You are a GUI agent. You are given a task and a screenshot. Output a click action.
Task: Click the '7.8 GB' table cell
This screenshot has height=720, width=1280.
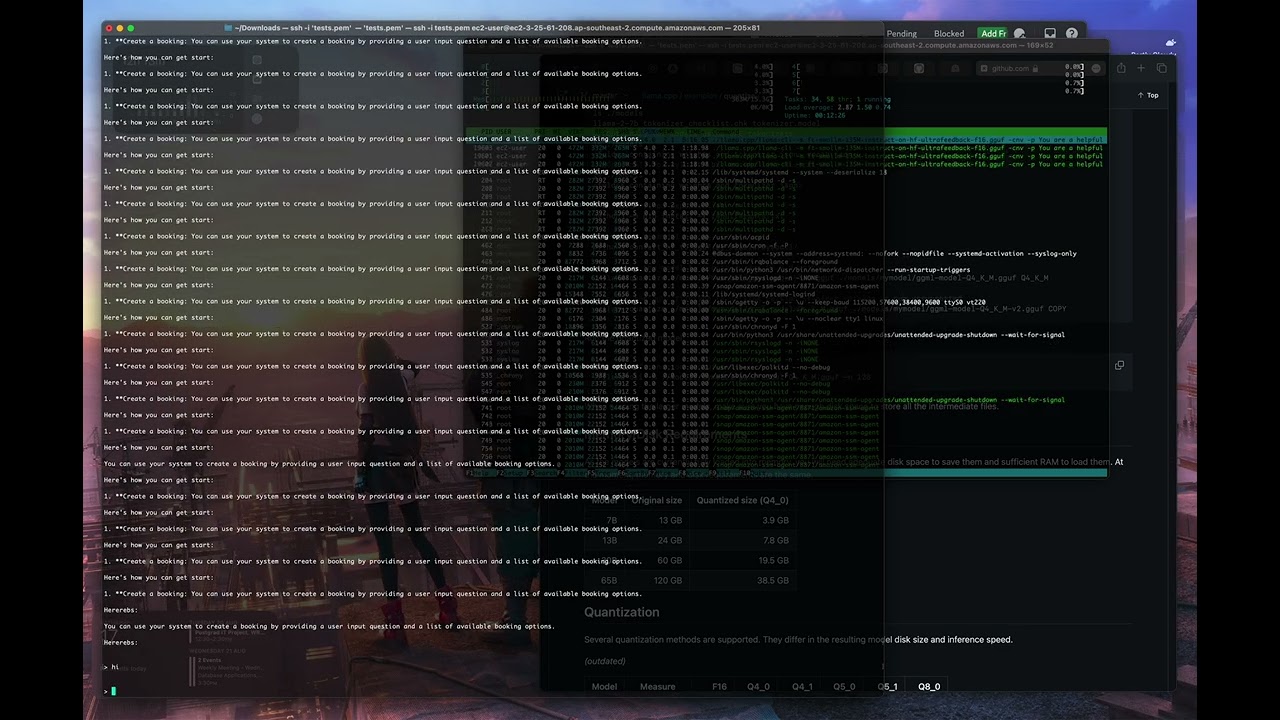tap(775, 540)
